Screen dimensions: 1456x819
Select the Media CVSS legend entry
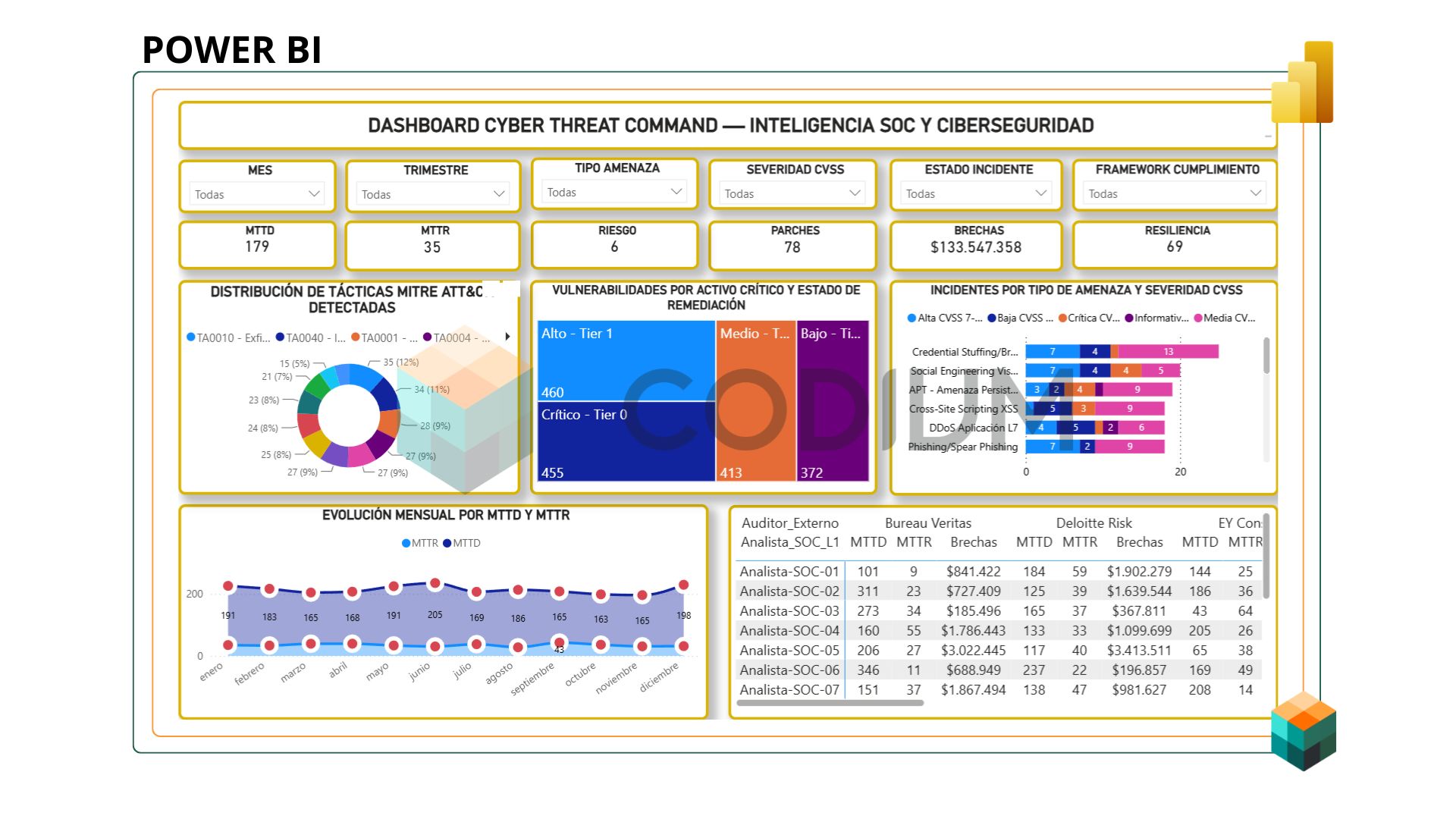pyautogui.click(x=1225, y=318)
